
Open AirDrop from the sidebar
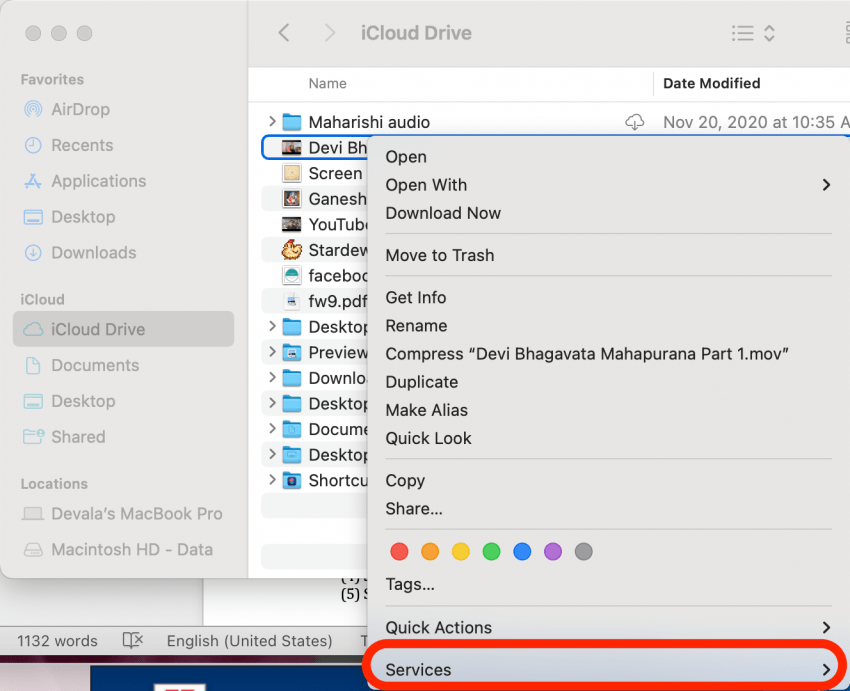[x=80, y=109]
